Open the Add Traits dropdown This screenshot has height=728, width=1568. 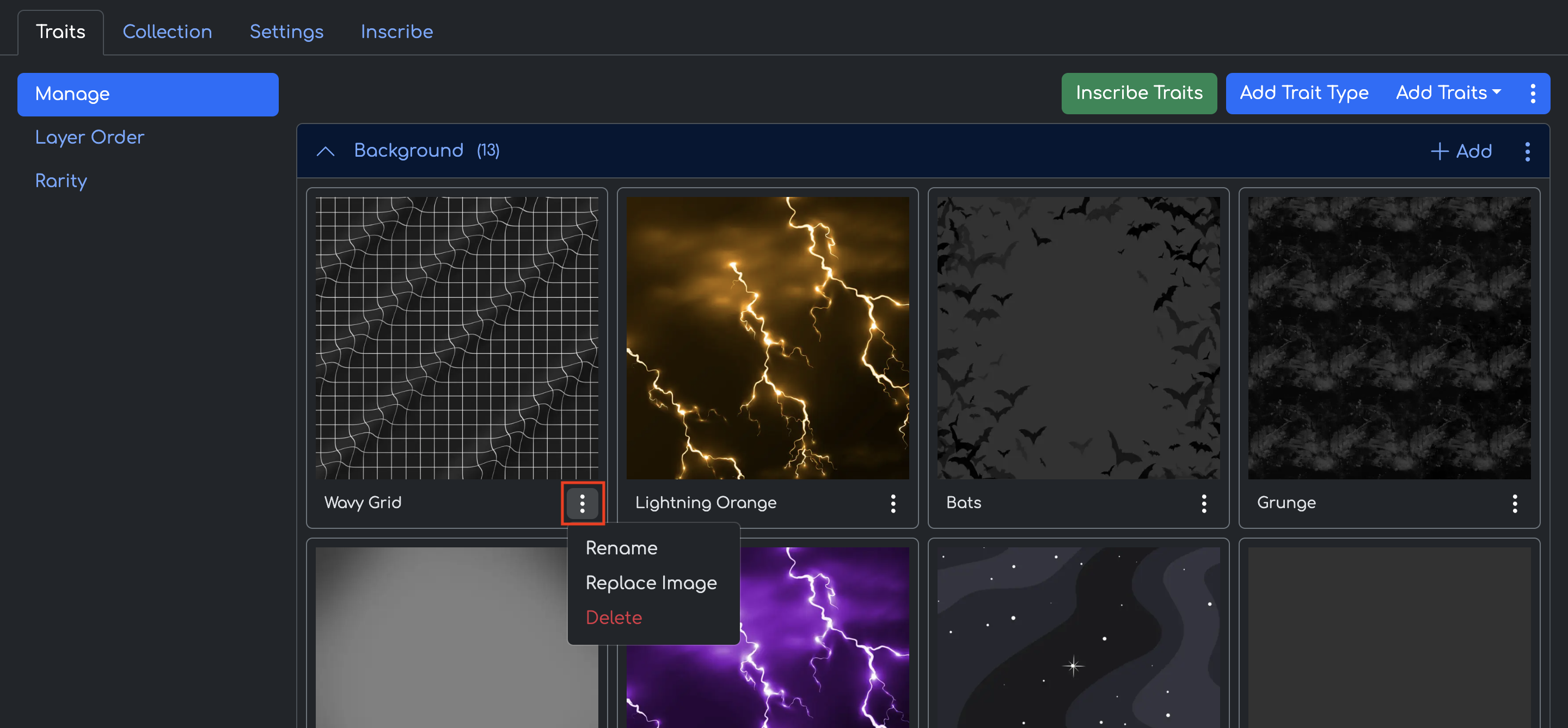(x=1448, y=93)
